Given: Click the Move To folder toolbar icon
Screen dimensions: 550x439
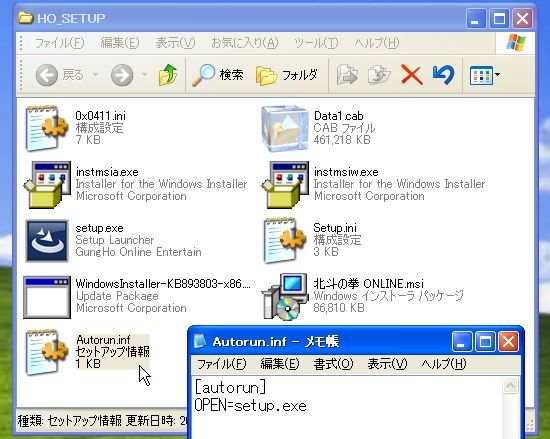Looking at the screenshot, I should [x=347, y=75].
